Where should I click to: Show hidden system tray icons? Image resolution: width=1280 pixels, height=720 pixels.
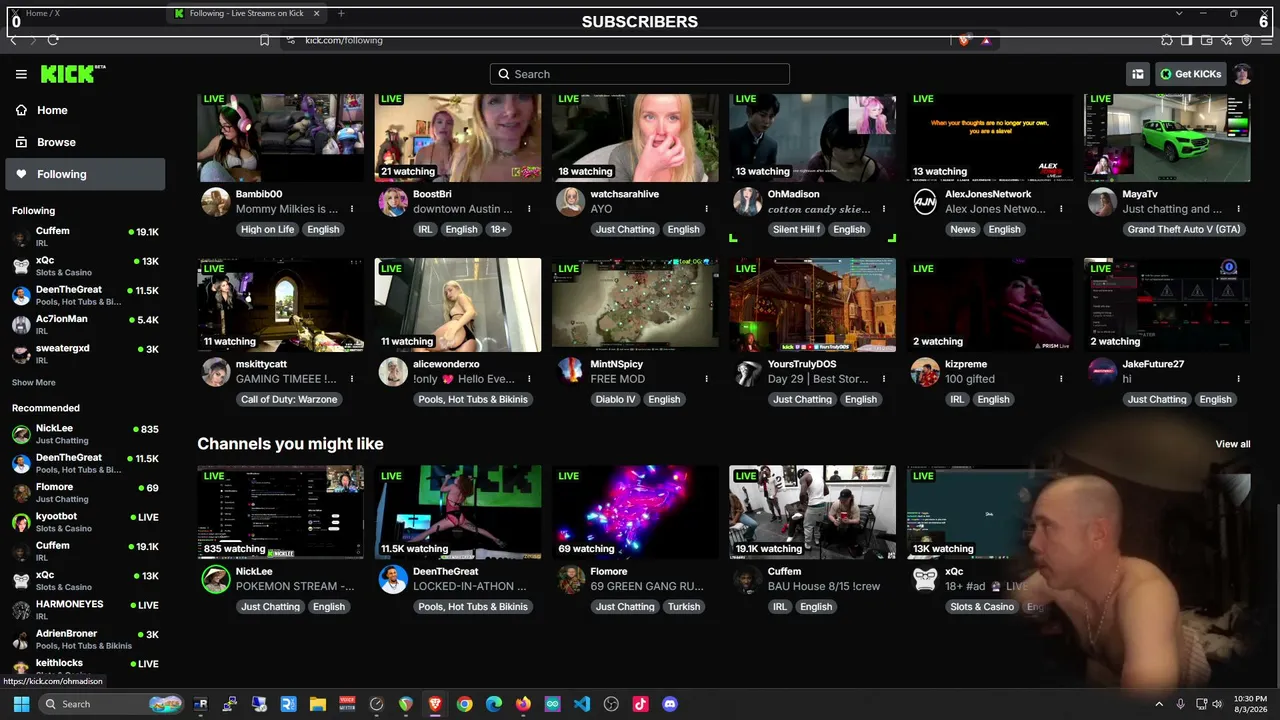[1159, 704]
